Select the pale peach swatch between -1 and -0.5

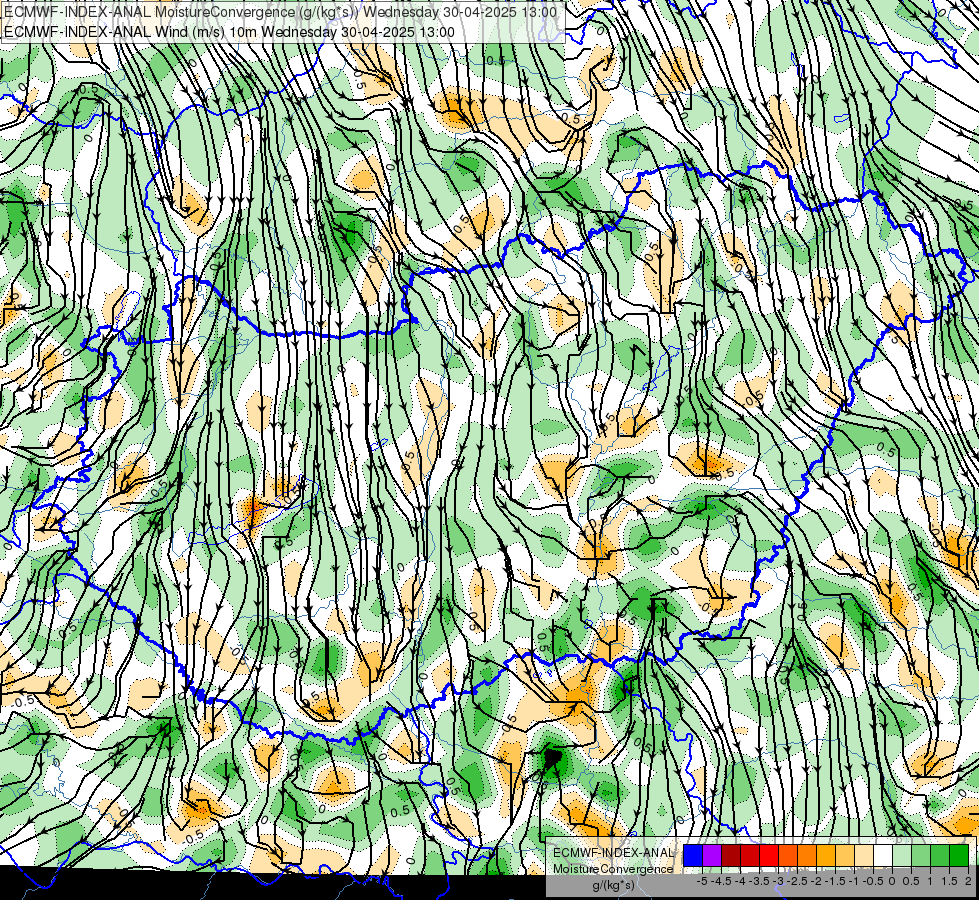pos(864,855)
